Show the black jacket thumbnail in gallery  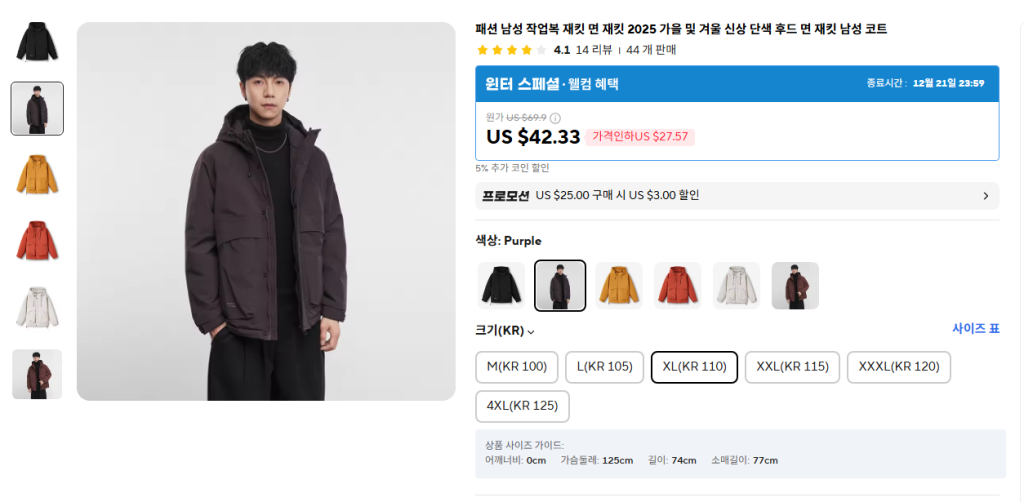(37, 42)
